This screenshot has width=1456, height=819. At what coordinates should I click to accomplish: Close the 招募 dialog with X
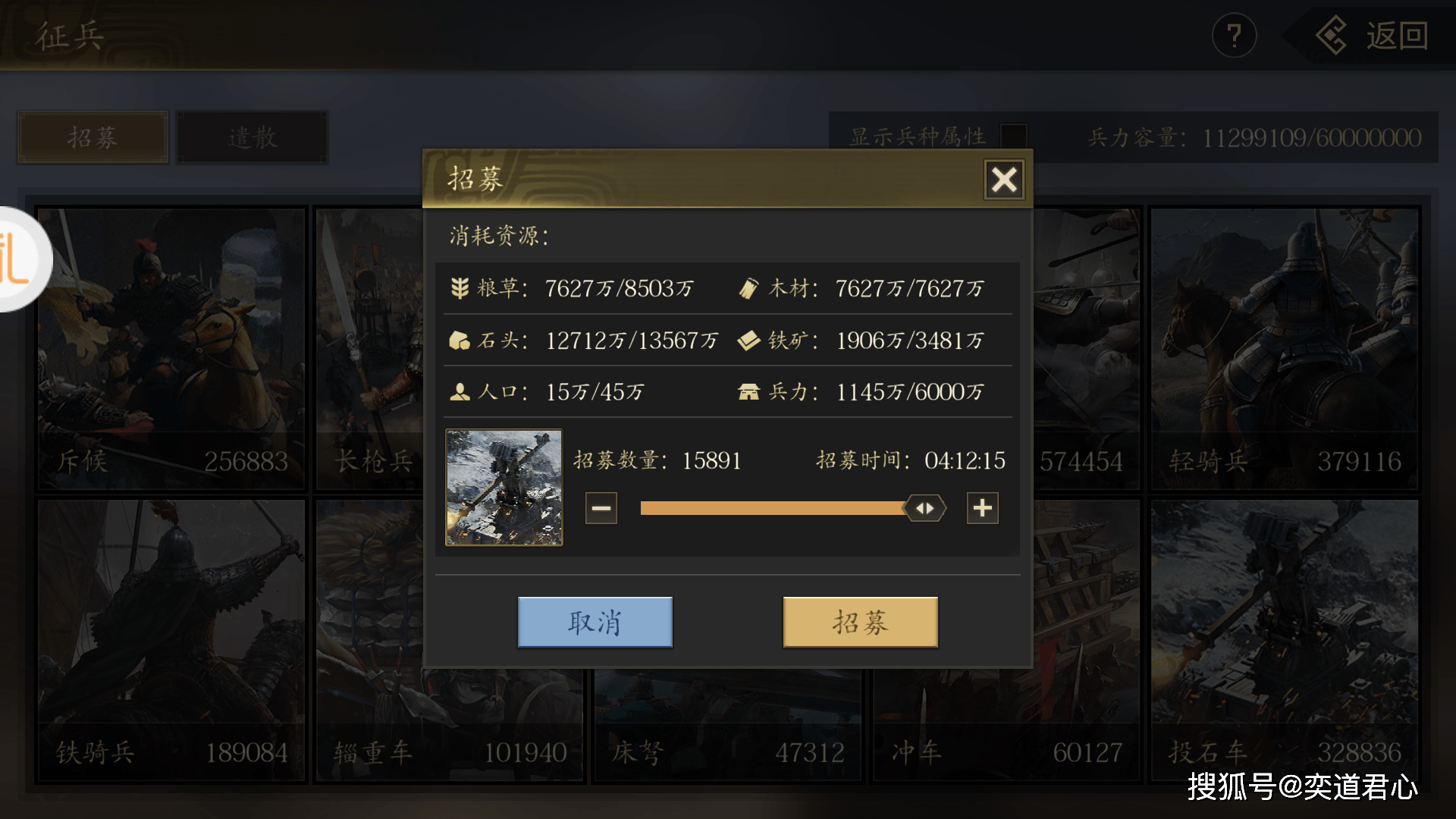(1004, 180)
